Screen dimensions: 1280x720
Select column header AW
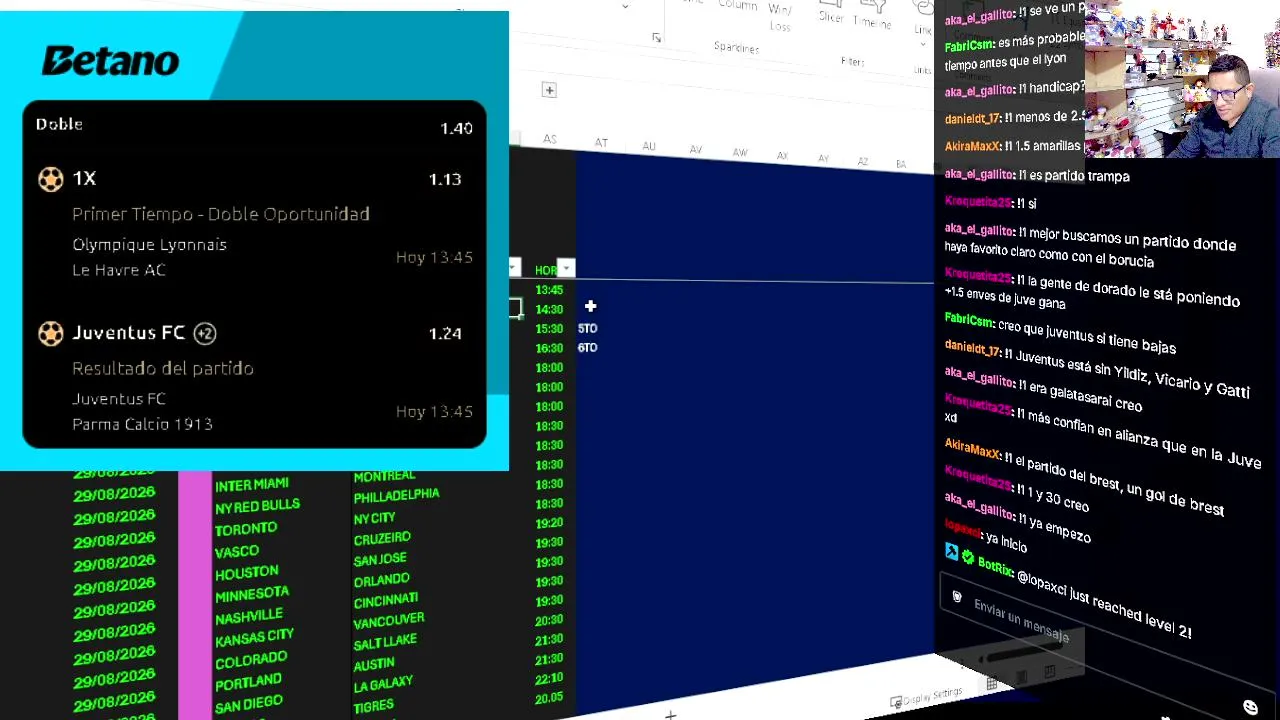tap(740, 153)
